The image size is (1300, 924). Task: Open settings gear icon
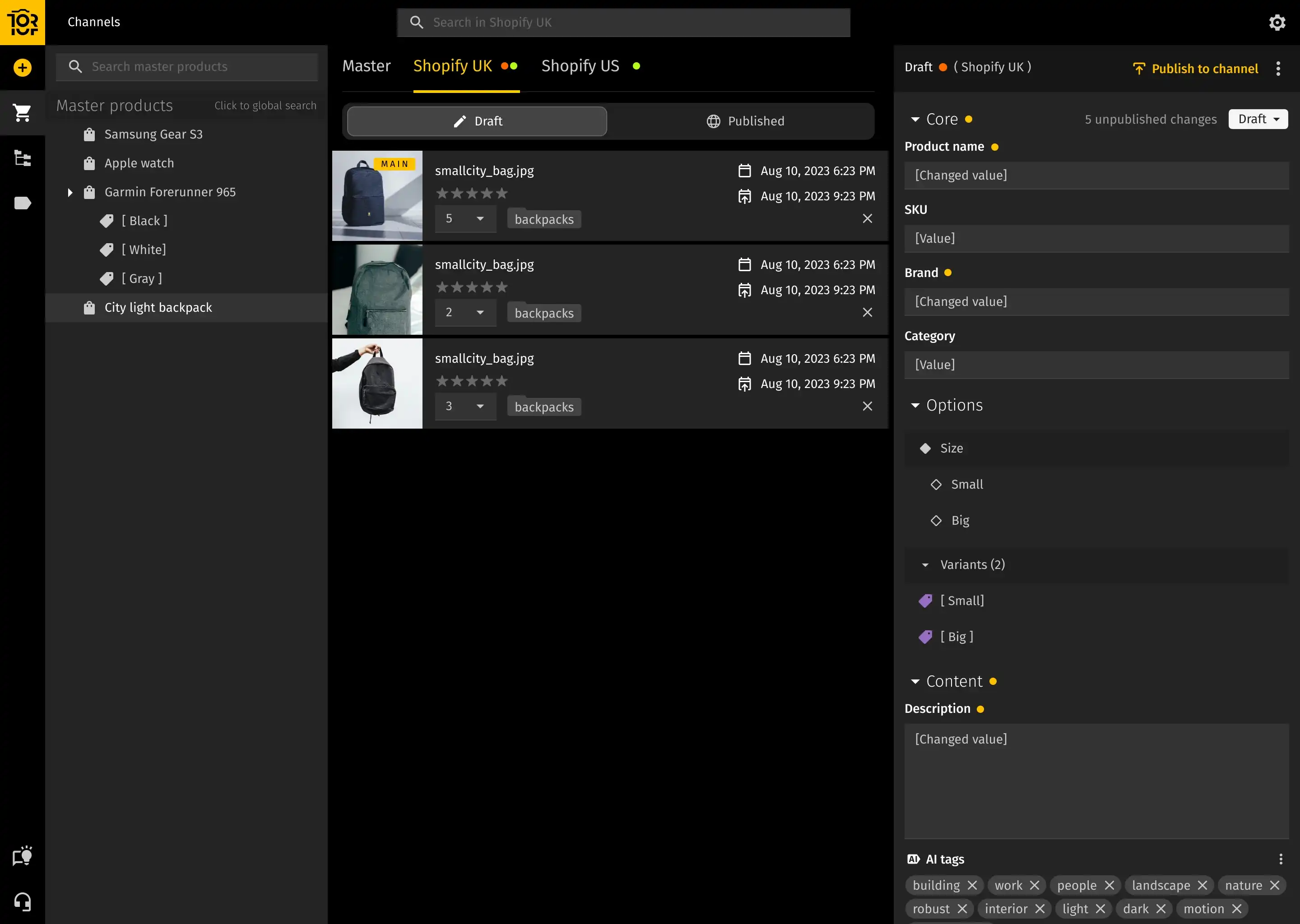pyautogui.click(x=1277, y=22)
